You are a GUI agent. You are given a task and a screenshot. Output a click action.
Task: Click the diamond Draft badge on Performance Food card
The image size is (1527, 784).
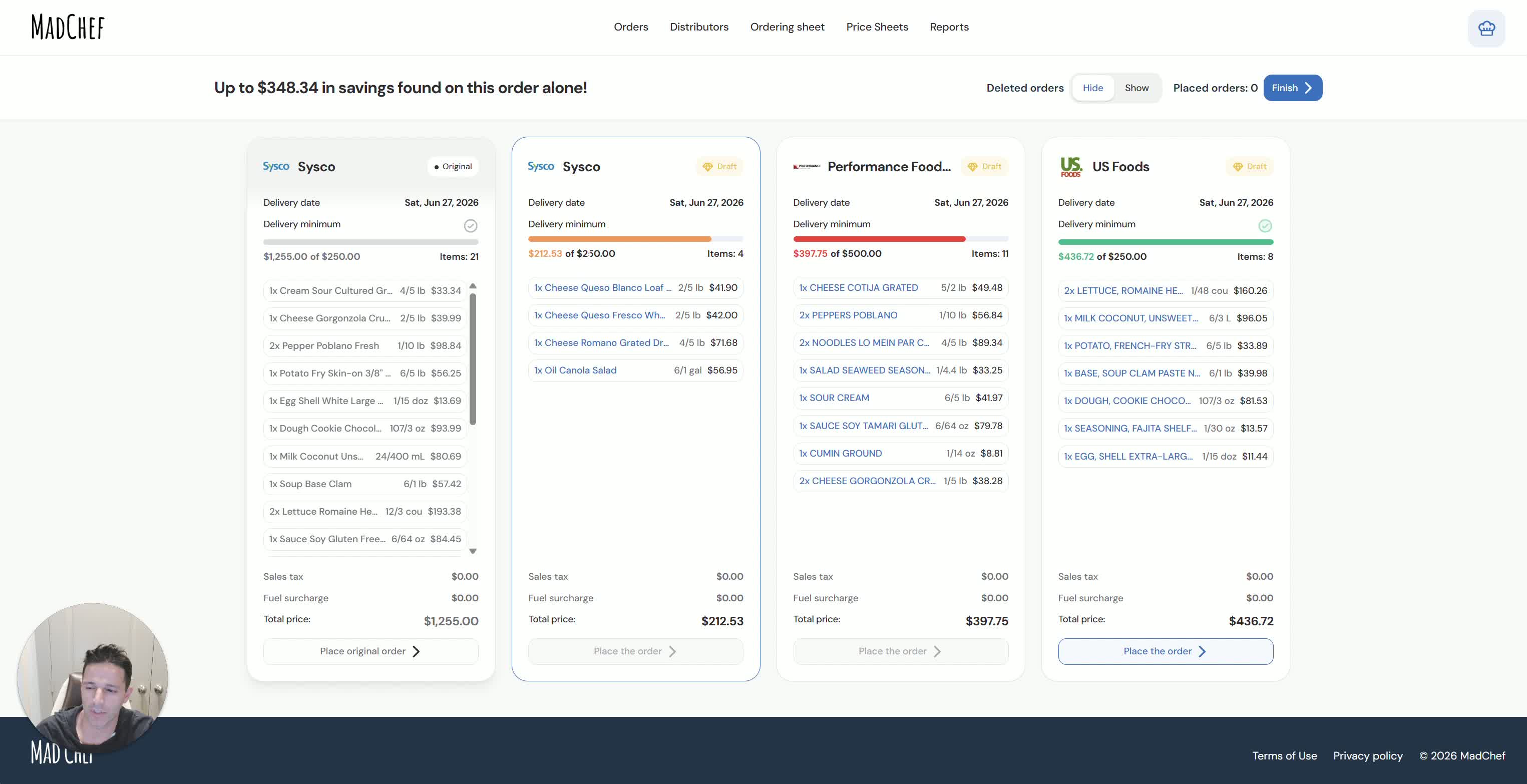(x=985, y=167)
